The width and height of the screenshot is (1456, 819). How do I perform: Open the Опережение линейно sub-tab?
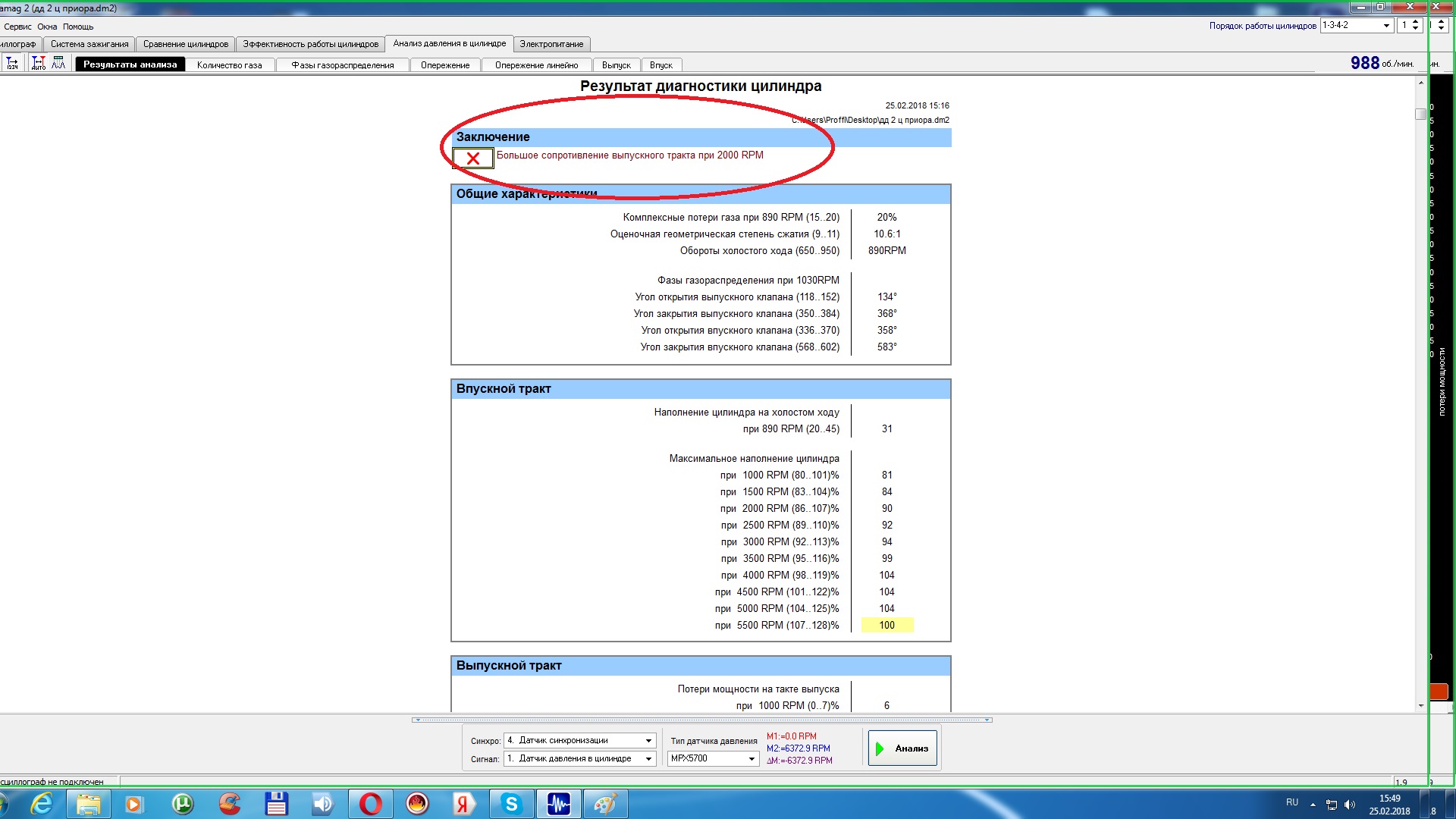click(x=537, y=65)
